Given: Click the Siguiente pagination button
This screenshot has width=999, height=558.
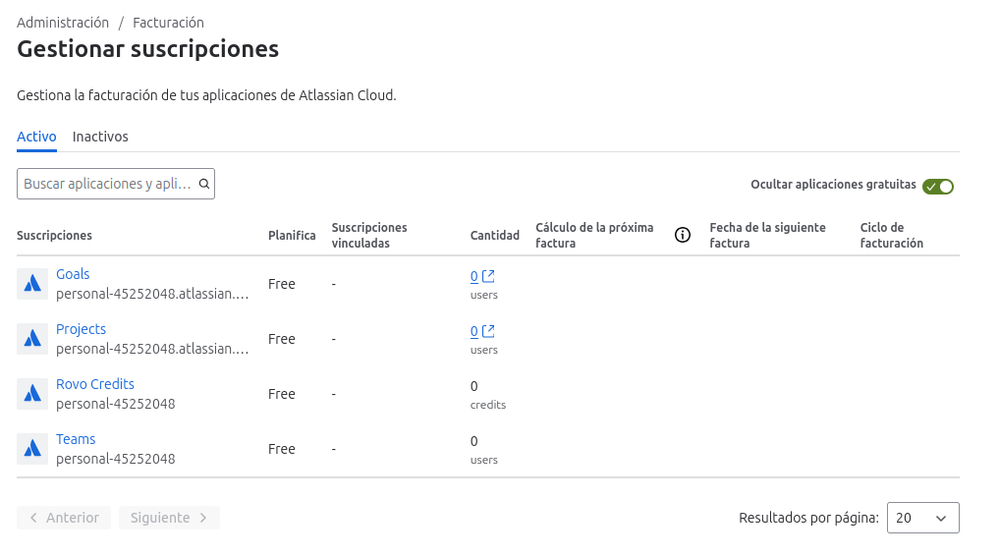Looking at the screenshot, I should pyautogui.click(x=169, y=518).
